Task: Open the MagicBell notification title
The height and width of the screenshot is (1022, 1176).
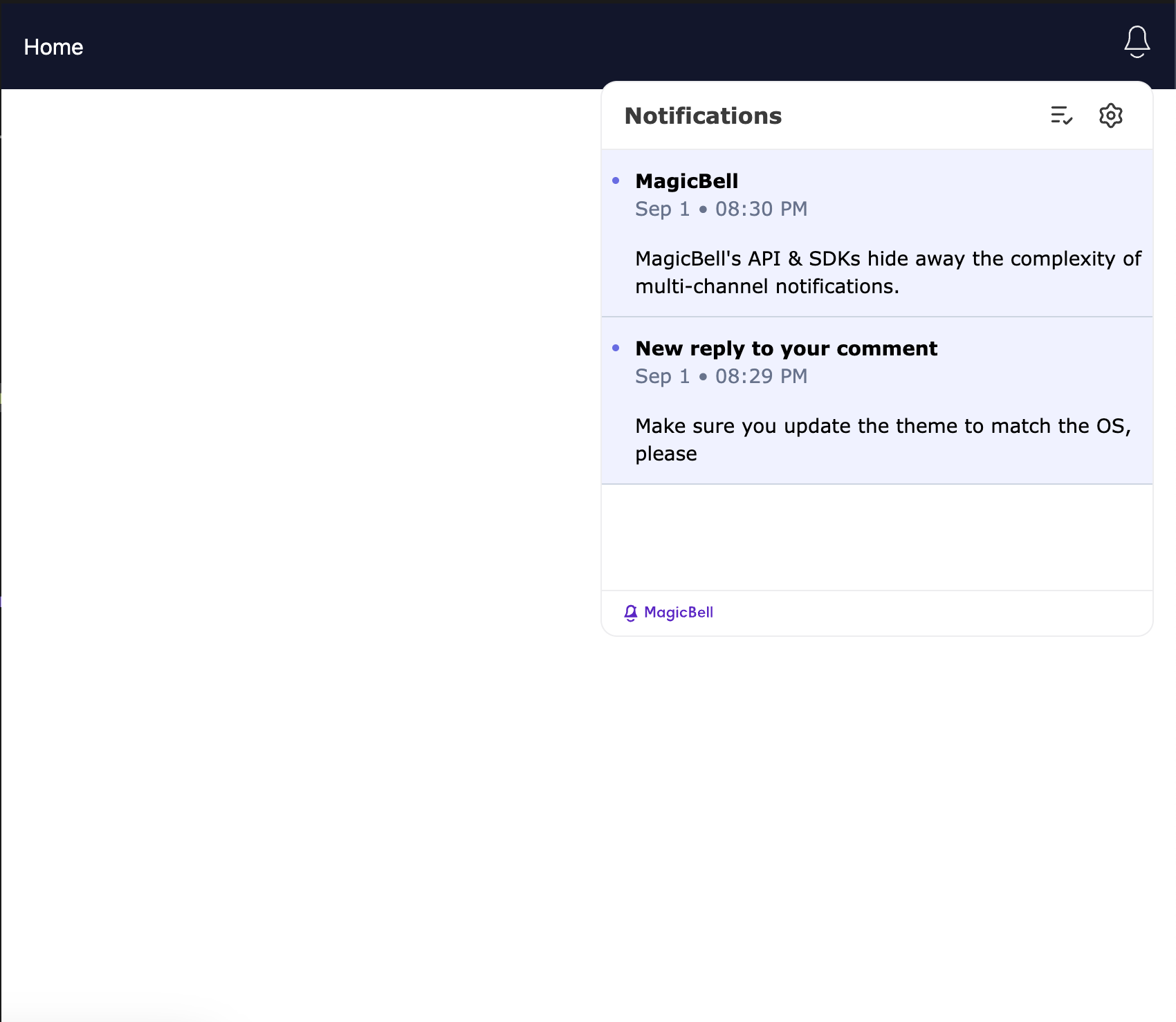Action: click(x=686, y=181)
